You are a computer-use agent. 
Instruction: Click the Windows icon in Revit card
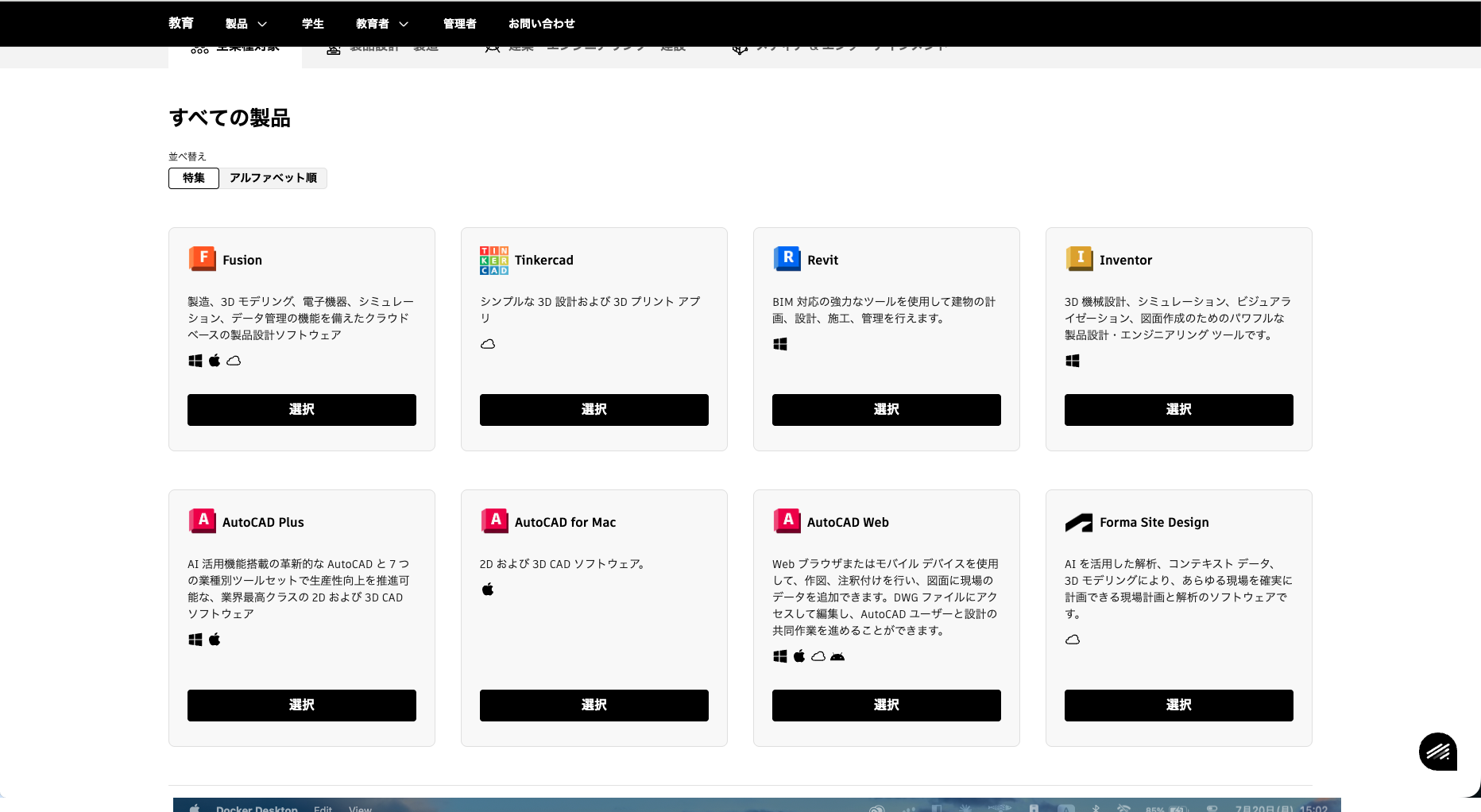click(780, 344)
